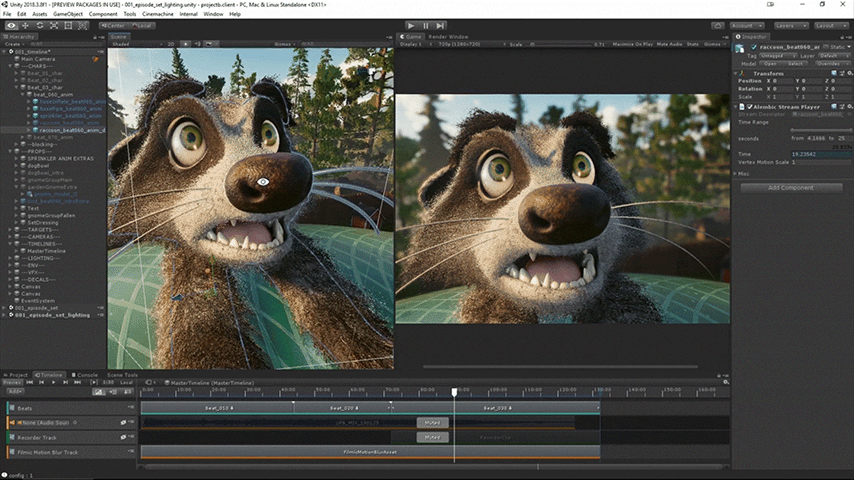Click the Time Range slider in Inspector
This screenshot has width=854, height=480.
[820, 130]
